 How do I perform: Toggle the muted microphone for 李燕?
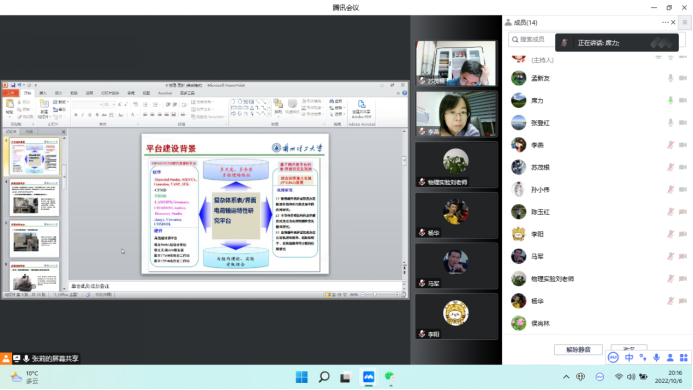pyautogui.click(x=670, y=145)
